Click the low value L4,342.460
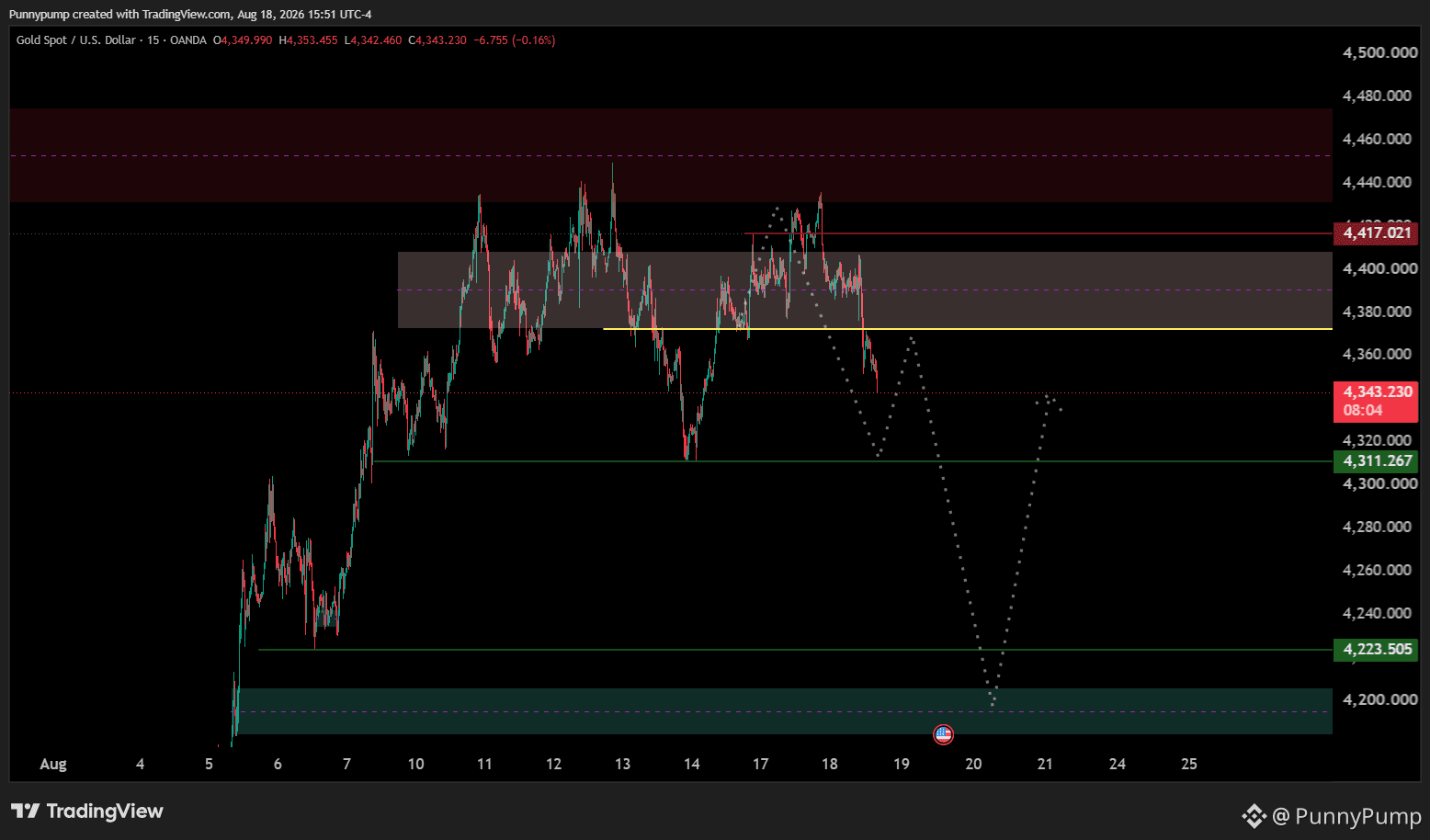The height and width of the screenshot is (840, 1430). point(373,40)
